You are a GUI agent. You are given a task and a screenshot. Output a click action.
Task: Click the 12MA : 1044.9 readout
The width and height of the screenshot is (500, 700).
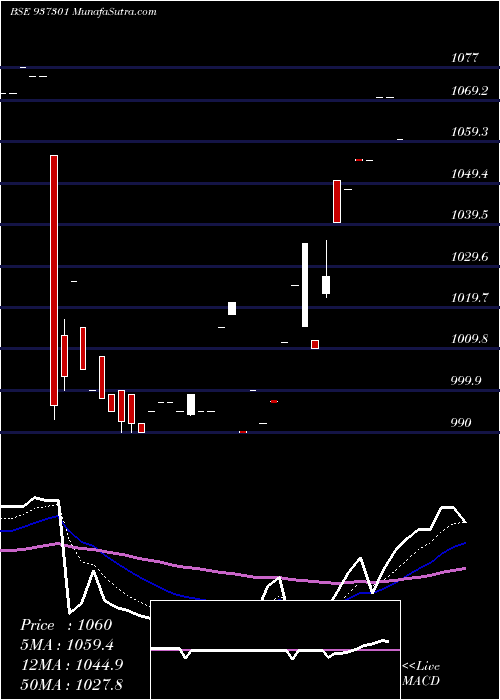click(72, 664)
